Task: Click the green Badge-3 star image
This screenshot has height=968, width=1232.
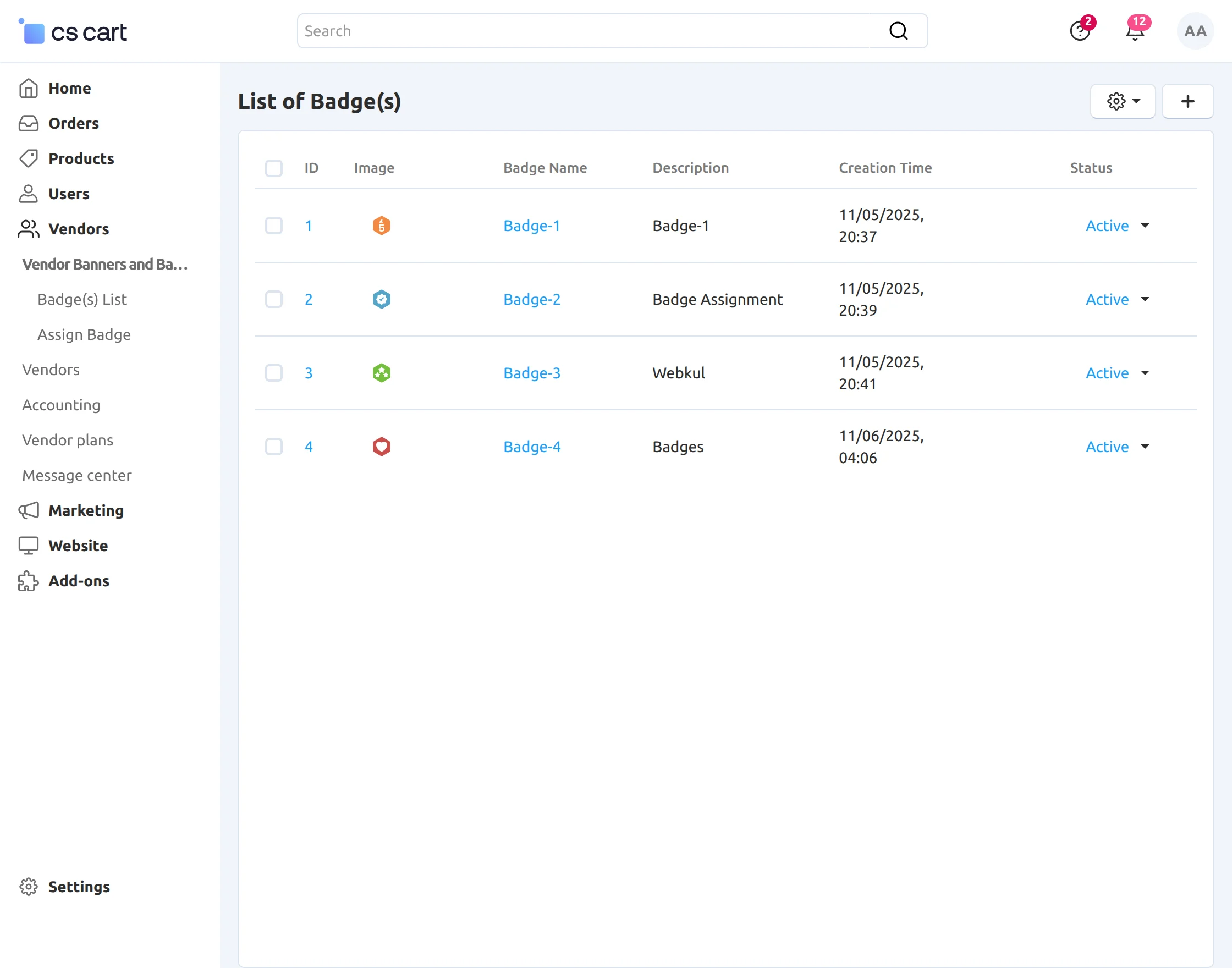Action: pos(381,373)
